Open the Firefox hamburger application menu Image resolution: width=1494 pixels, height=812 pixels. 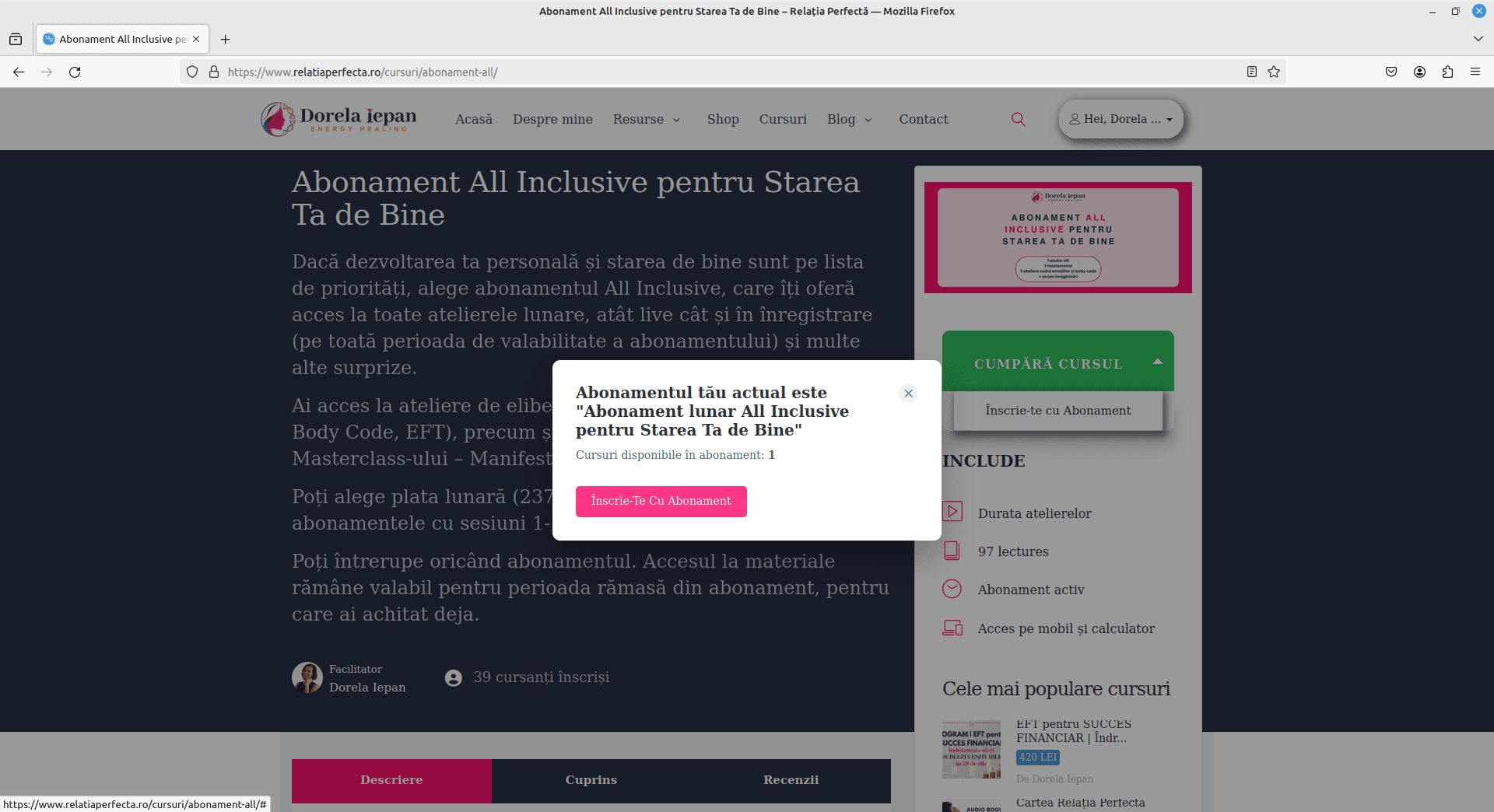pyautogui.click(x=1475, y=72)
